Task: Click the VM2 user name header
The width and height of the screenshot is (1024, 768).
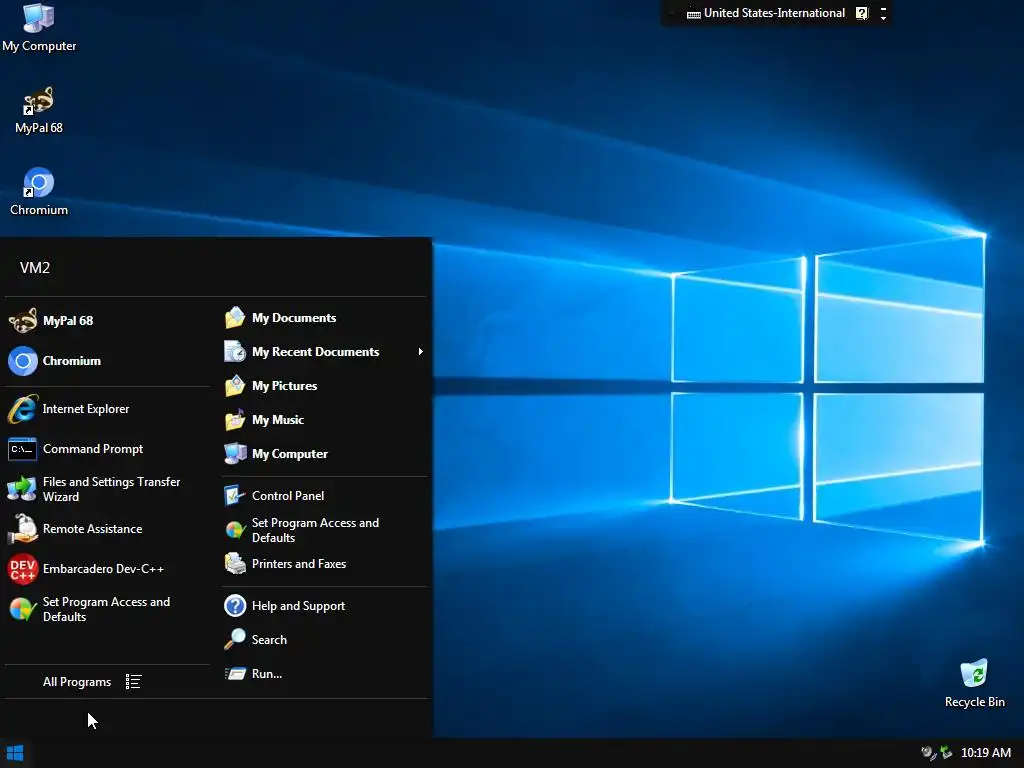Action: (35, 268)
